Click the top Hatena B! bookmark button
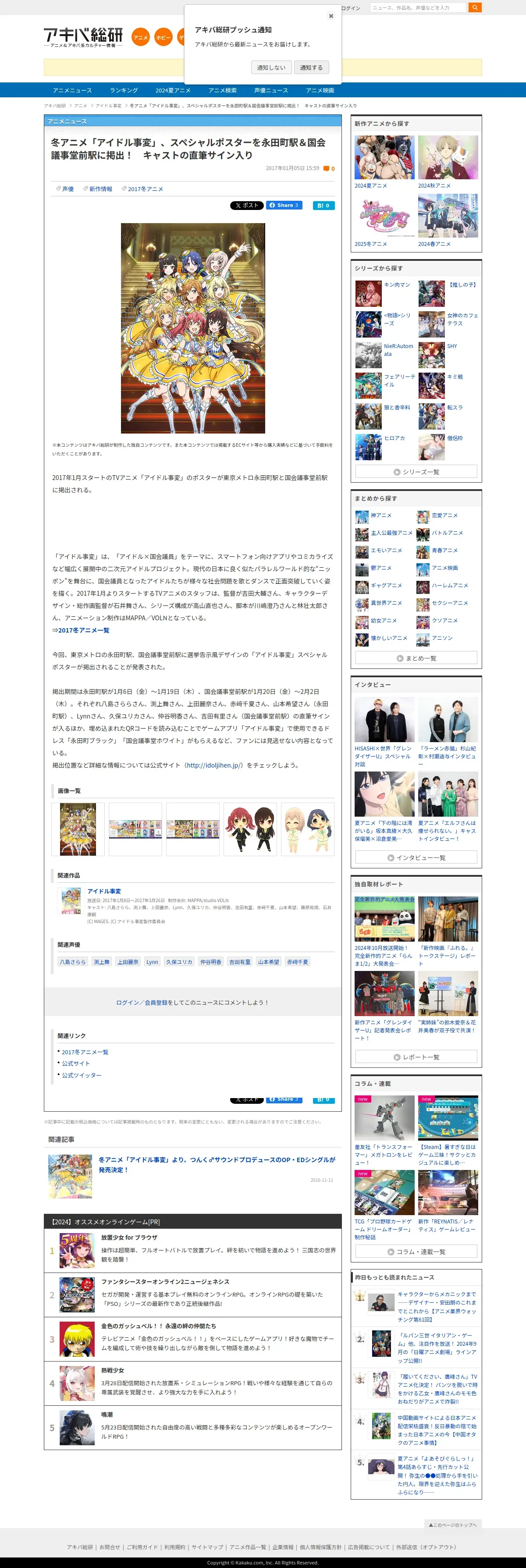This screenshot has width=526, height=1568. (x=323, y=205)
